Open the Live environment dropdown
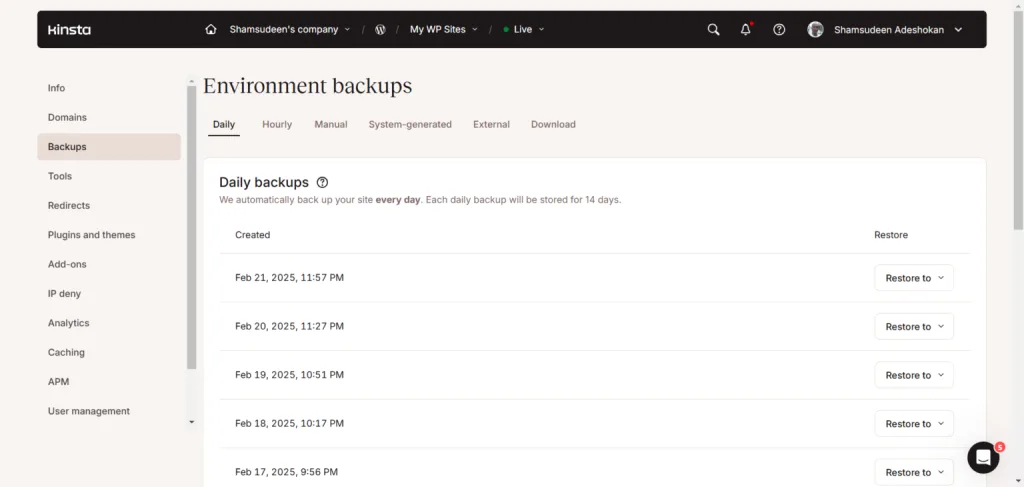The image size is (1024, 487). tap(523, 29)
